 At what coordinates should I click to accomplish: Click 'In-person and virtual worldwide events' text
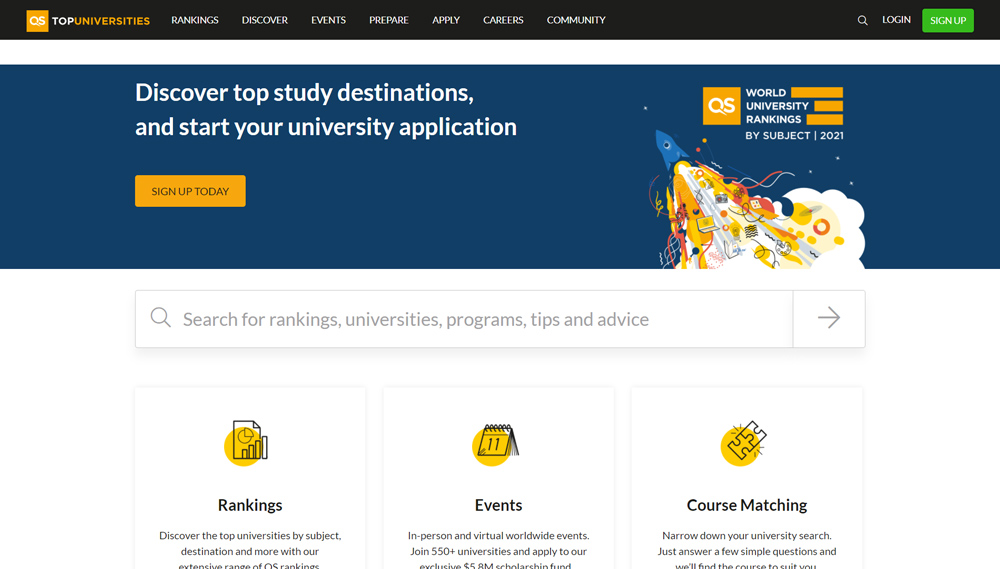click(x=498, y=535)
